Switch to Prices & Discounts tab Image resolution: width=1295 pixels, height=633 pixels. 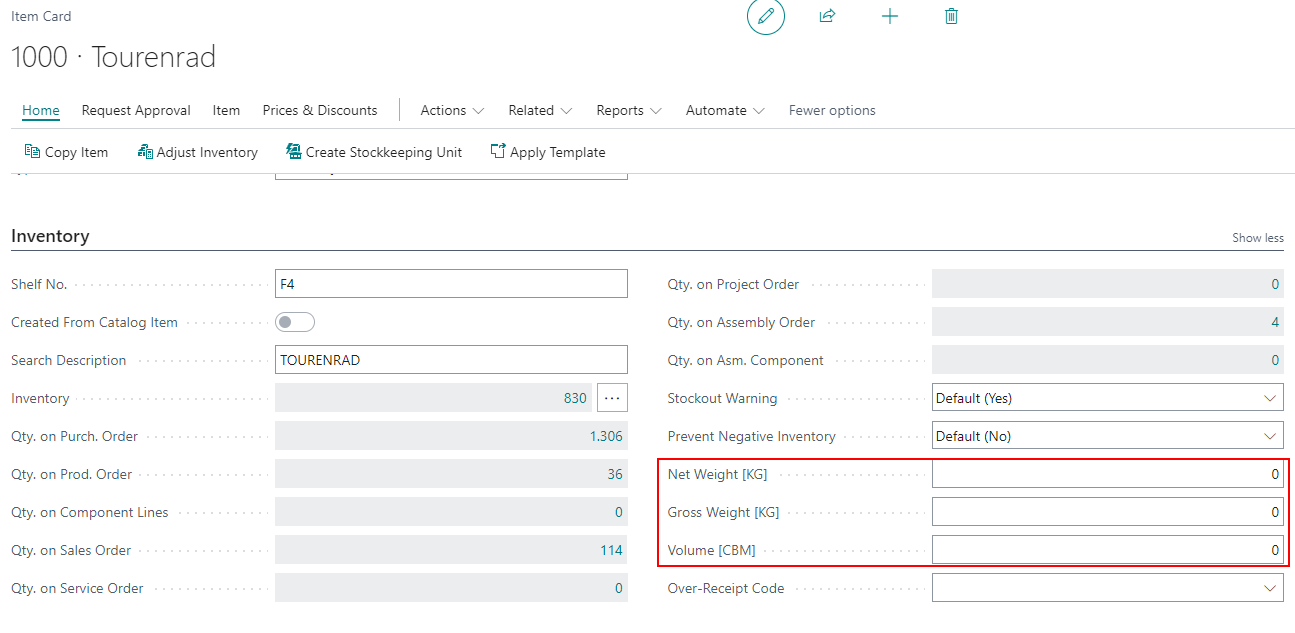coord(320,110)
